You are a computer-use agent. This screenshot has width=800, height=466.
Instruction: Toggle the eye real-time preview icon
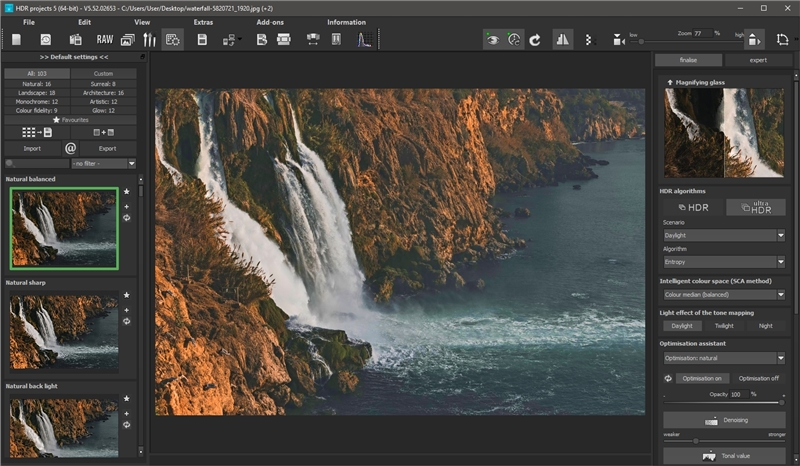point(491,40)
